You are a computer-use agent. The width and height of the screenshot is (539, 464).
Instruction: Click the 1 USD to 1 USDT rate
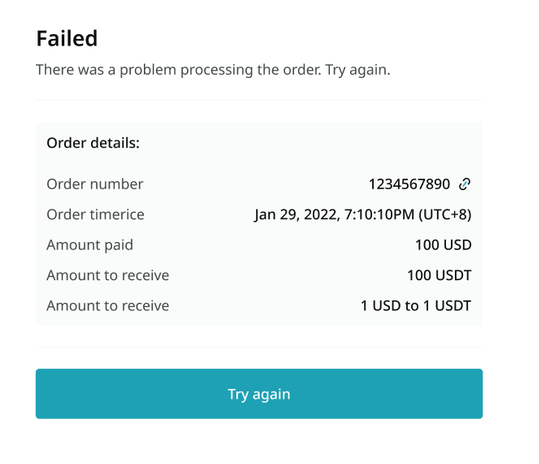tap(416, 306)
